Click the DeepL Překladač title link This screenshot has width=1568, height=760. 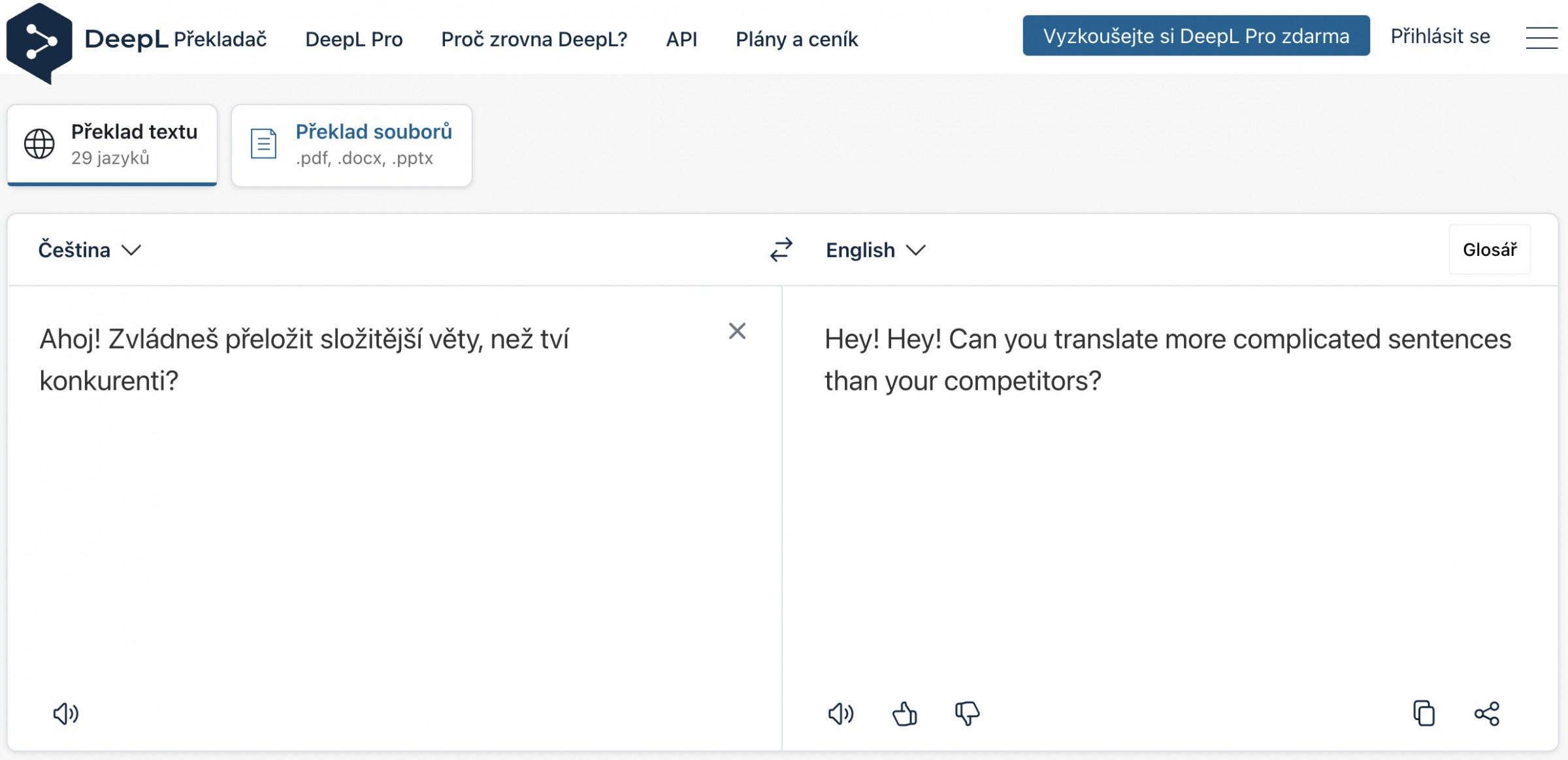pyautogui.click(x=176, y=39)
